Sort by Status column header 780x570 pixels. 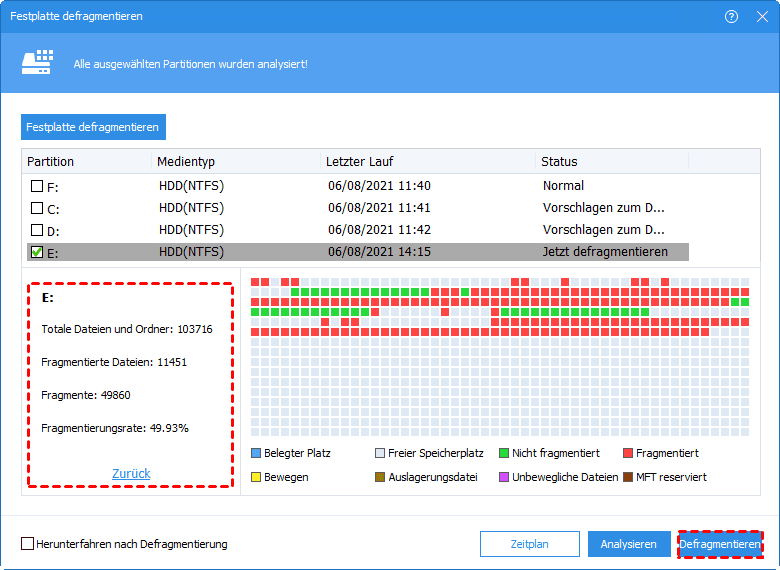(x=612, y=162)
